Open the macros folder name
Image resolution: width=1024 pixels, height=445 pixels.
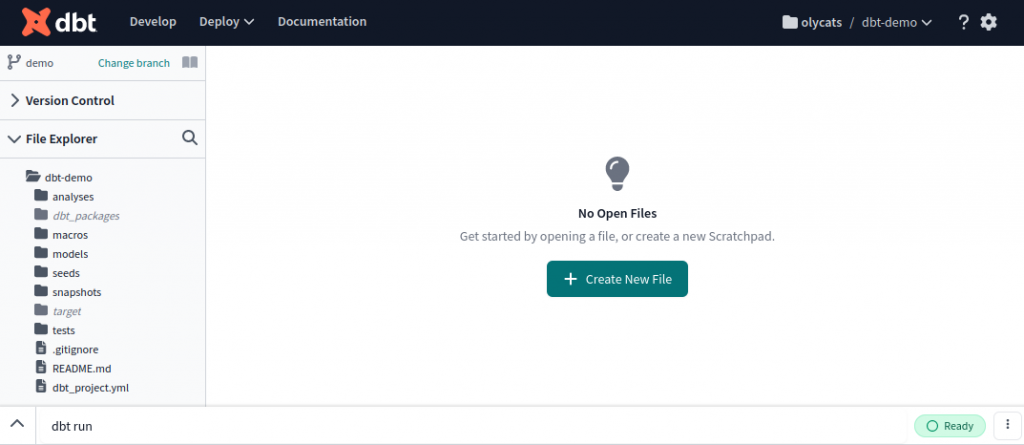tap(70, 235)
